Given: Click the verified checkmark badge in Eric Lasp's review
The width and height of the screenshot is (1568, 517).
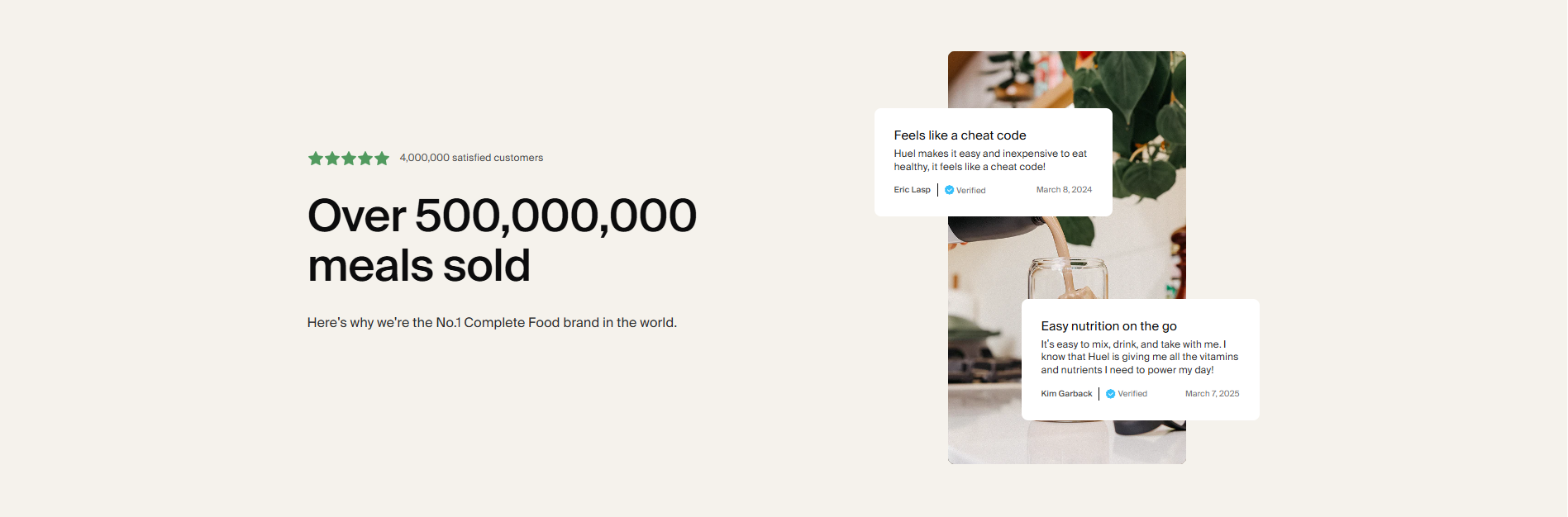Looking at the screenshot, I should (x=950, y=190).
